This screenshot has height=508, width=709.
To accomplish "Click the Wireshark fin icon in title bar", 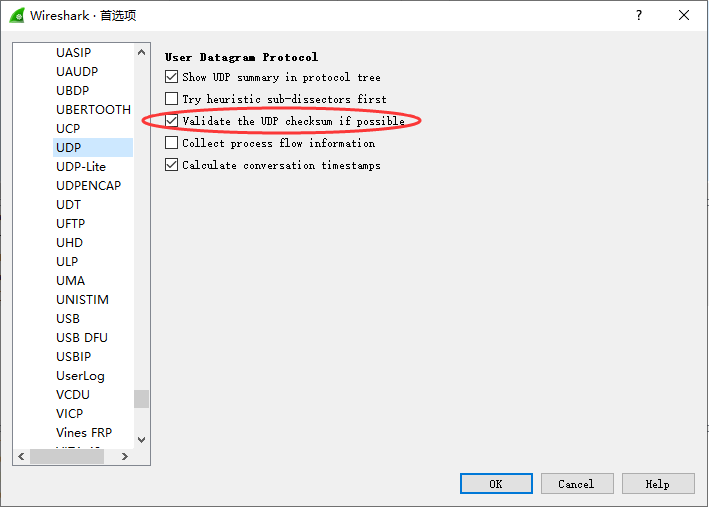I will click(17, 15).
